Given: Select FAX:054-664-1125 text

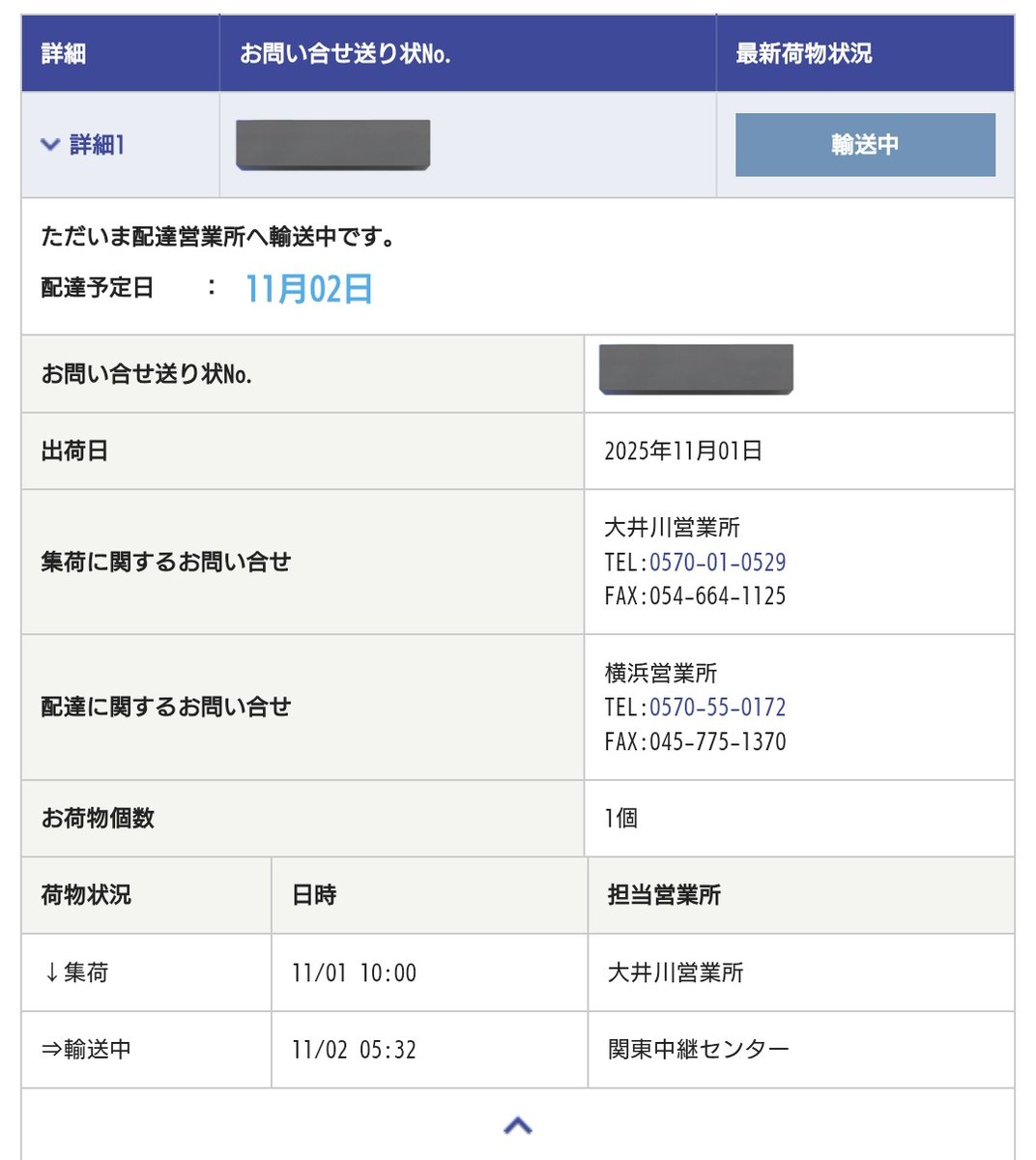Looking at the screenshot, I should point(695,596).
